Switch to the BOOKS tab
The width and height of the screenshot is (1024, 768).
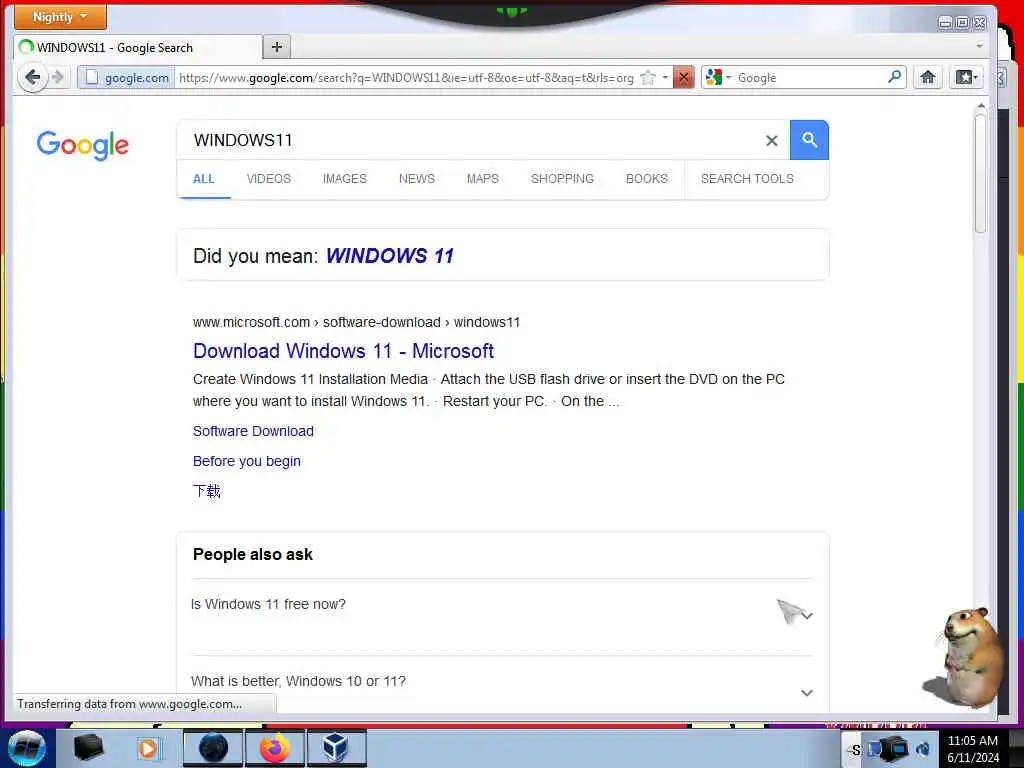[x=647, y=179]
